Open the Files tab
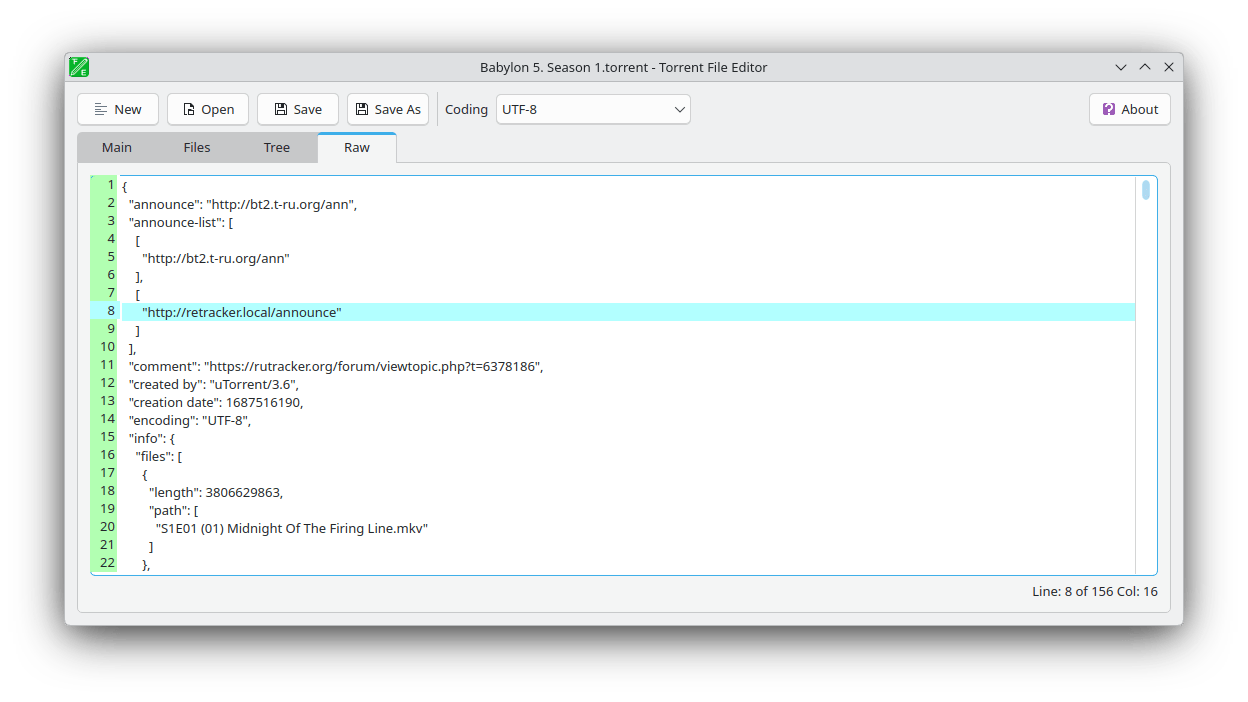Viewport: 1248px width, 702px height. point(196,147)
